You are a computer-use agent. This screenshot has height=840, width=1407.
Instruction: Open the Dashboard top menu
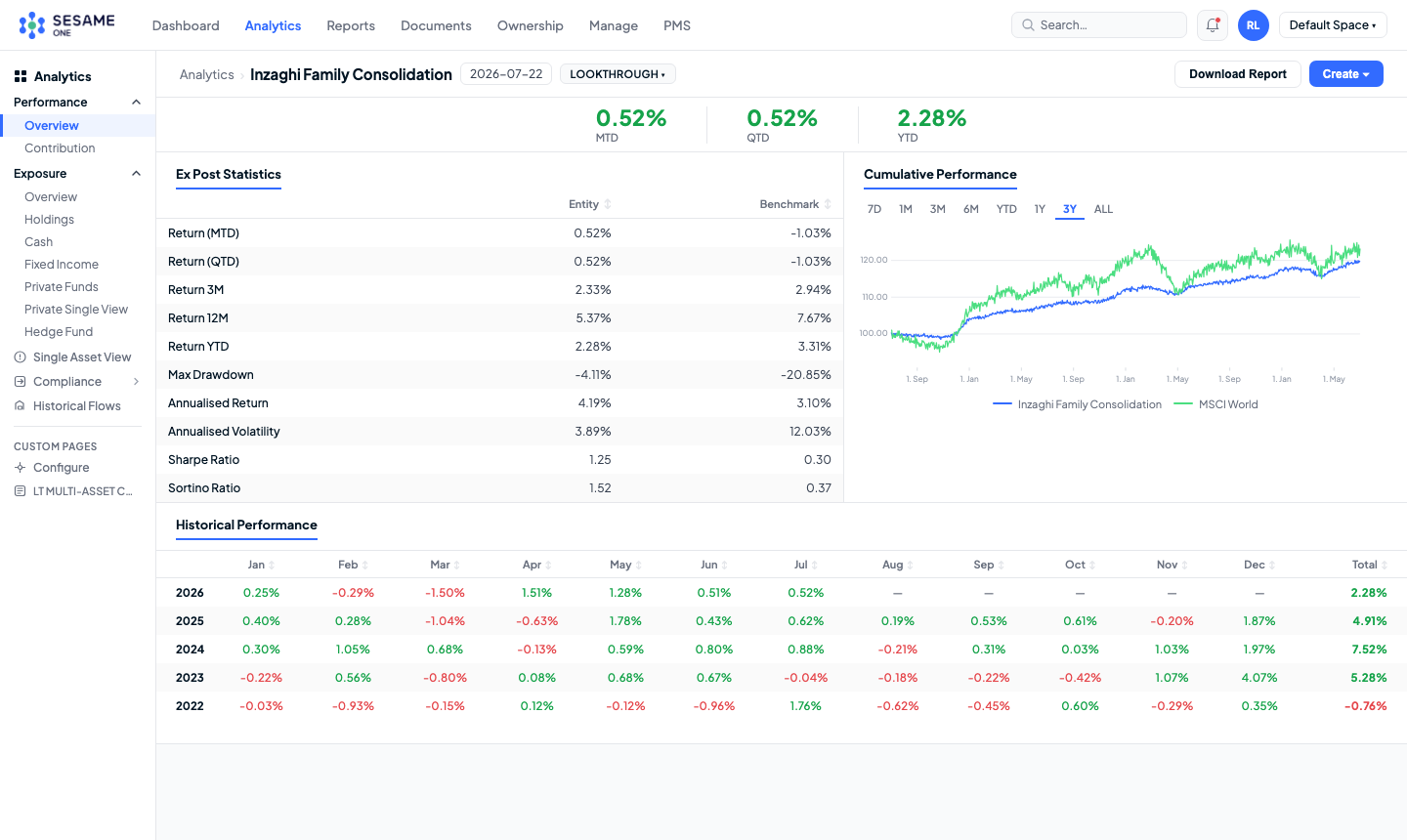(186, 25)
